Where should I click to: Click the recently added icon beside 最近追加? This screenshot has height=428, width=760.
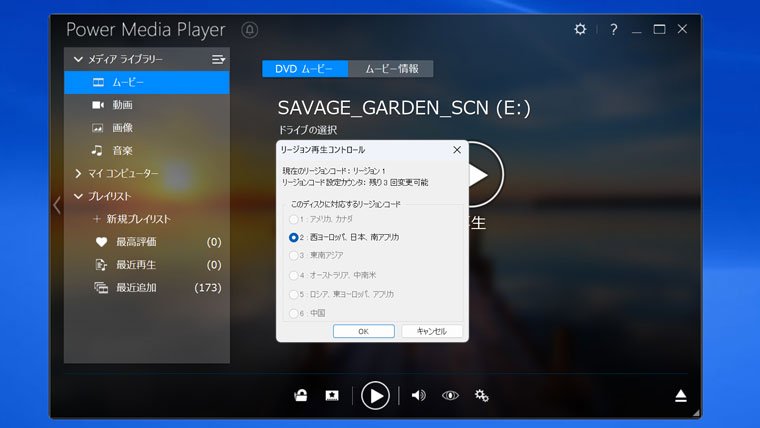click(101, 287)
